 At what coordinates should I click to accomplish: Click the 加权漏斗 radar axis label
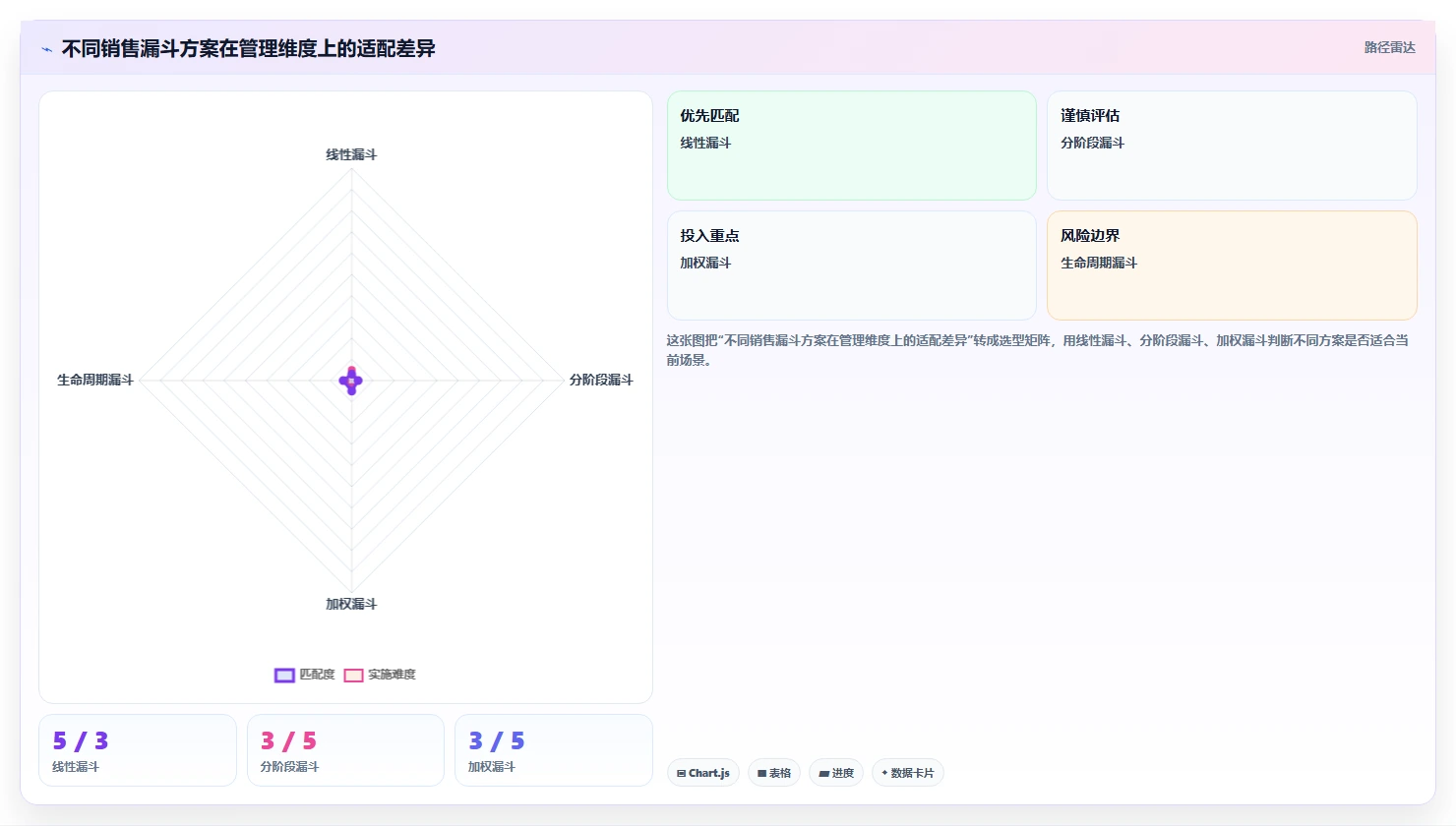[x=351, y=604]
